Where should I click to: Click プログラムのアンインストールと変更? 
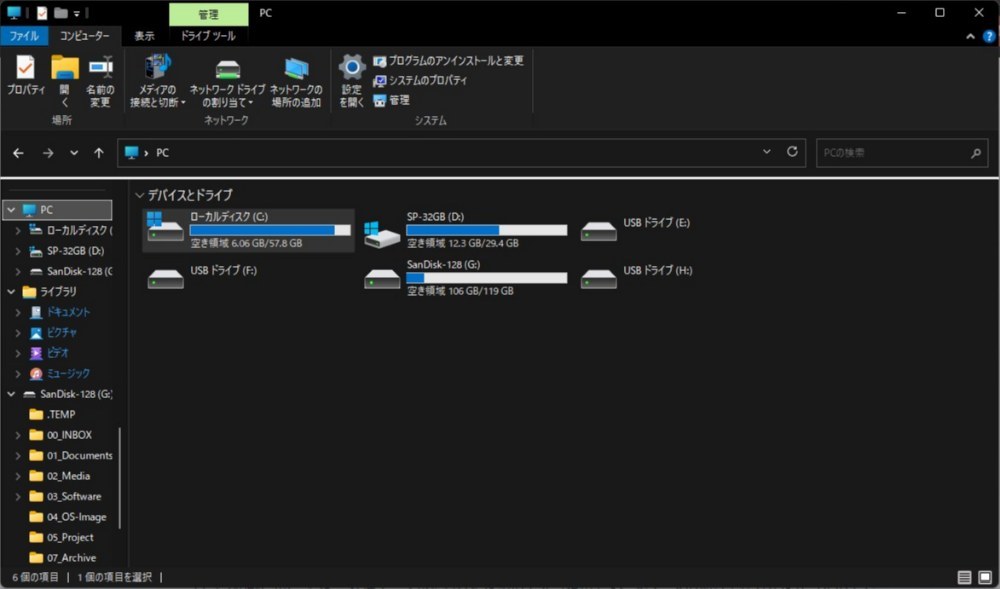point(448,61)
